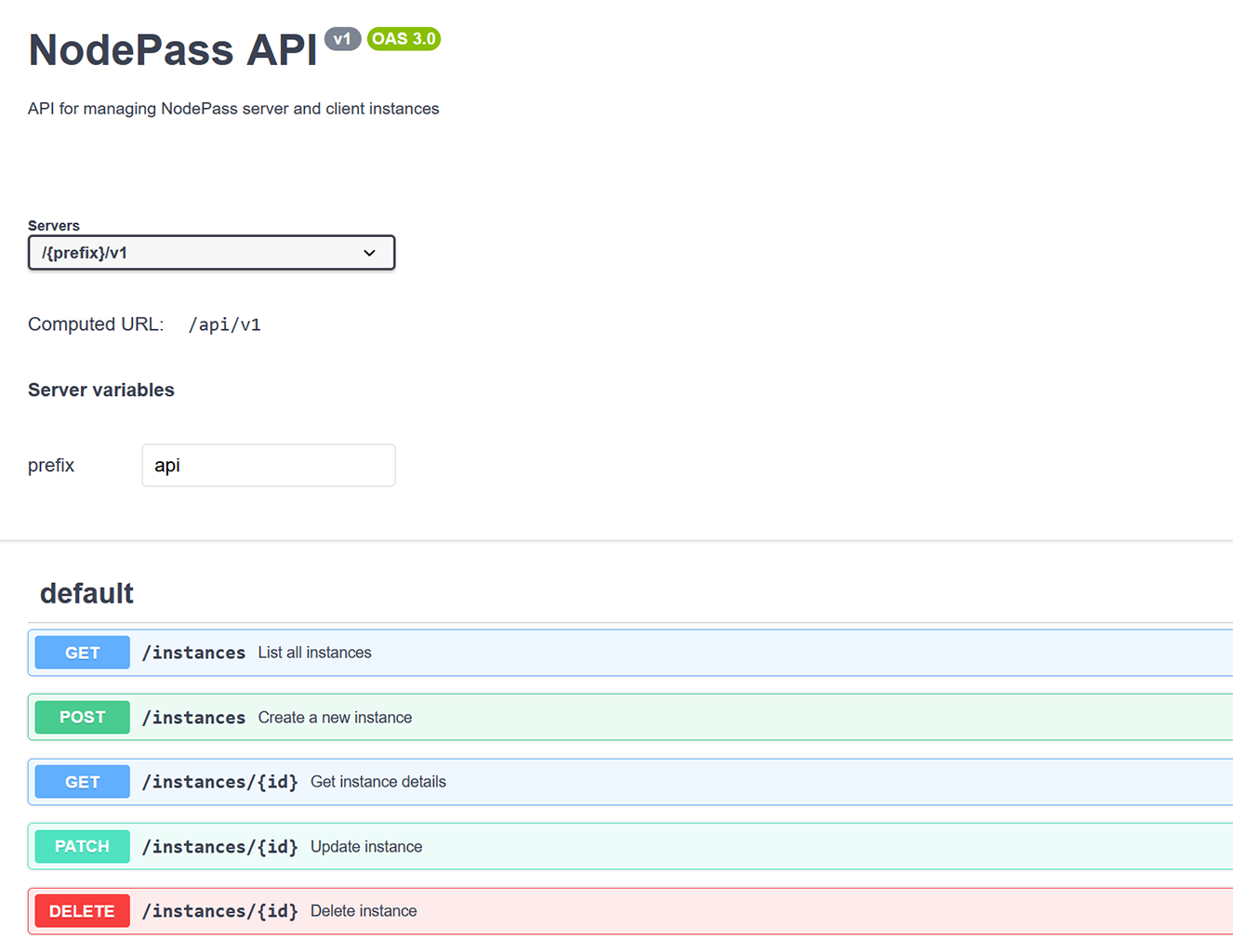This screenshot has height=952, width=1233.
Task: Click the GET badge for Get instance details
Action: (82, 782)
